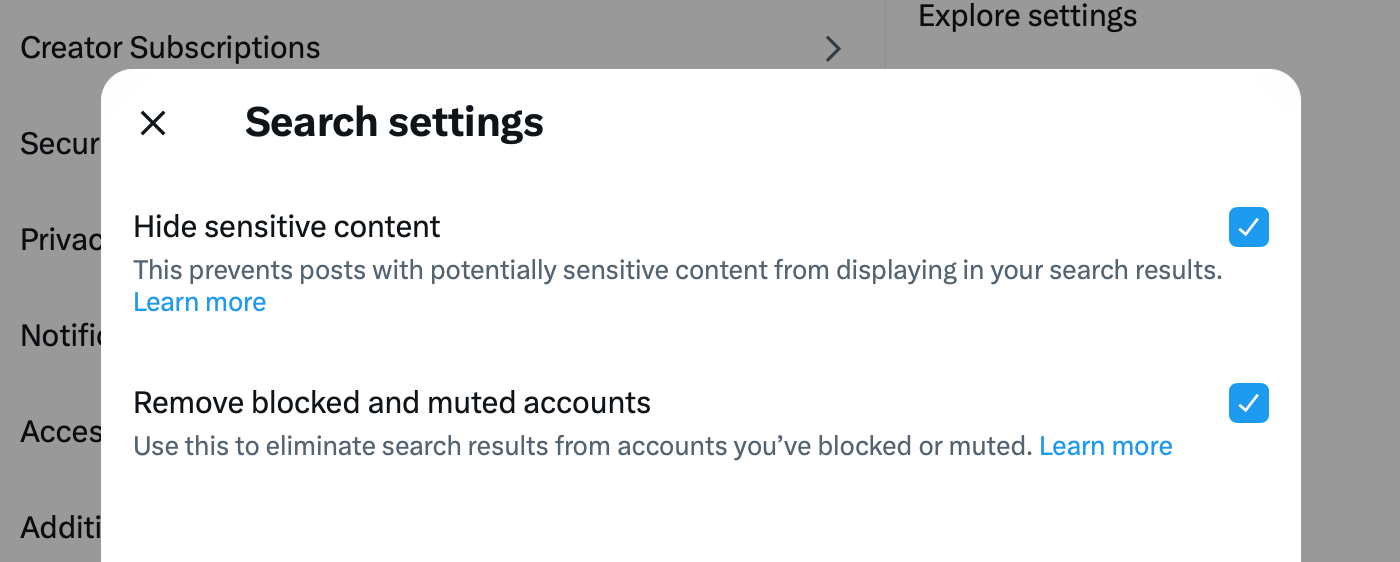Click the Remove blocked and muted accounts label

pyautogui.click(x=392, y=403)
